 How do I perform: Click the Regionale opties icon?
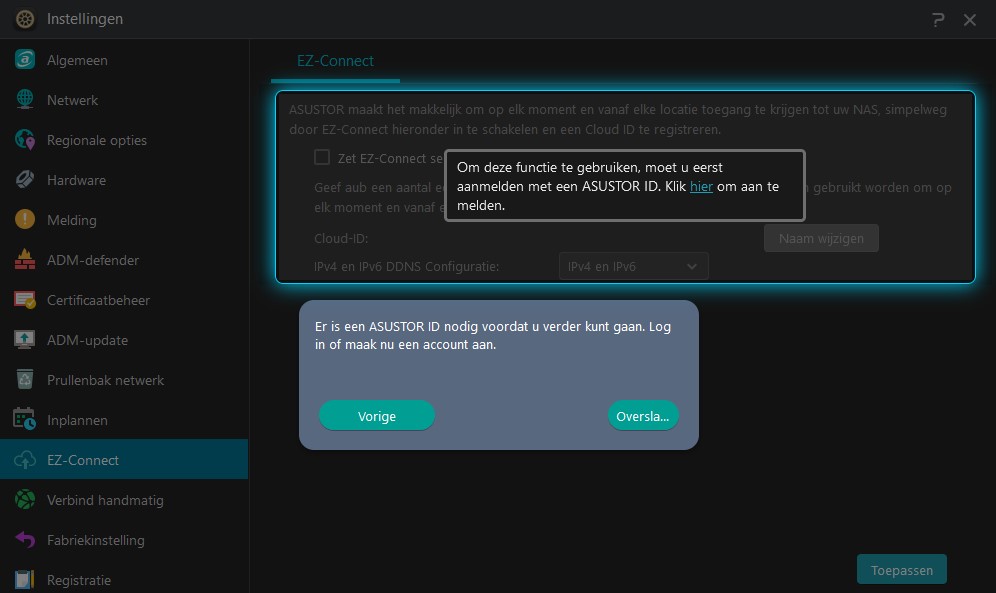[25, 140]
